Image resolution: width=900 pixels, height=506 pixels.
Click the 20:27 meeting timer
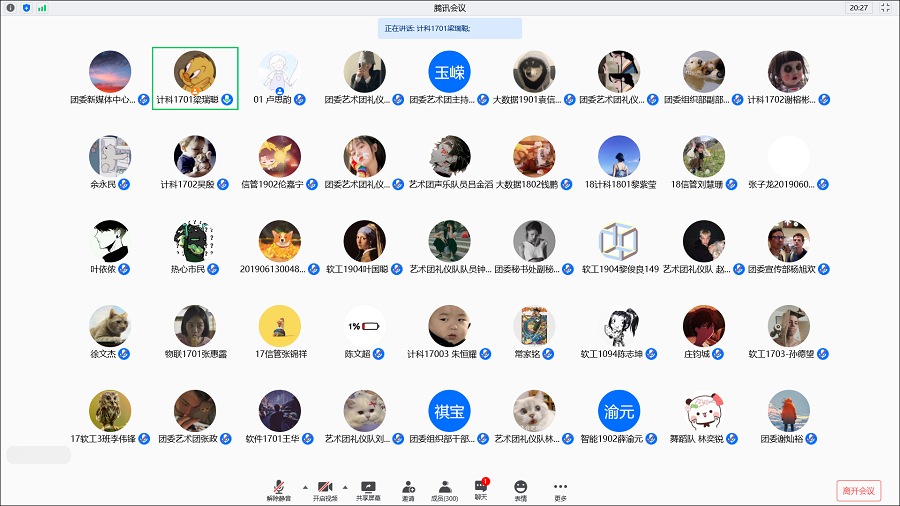[x=858, y=7]
